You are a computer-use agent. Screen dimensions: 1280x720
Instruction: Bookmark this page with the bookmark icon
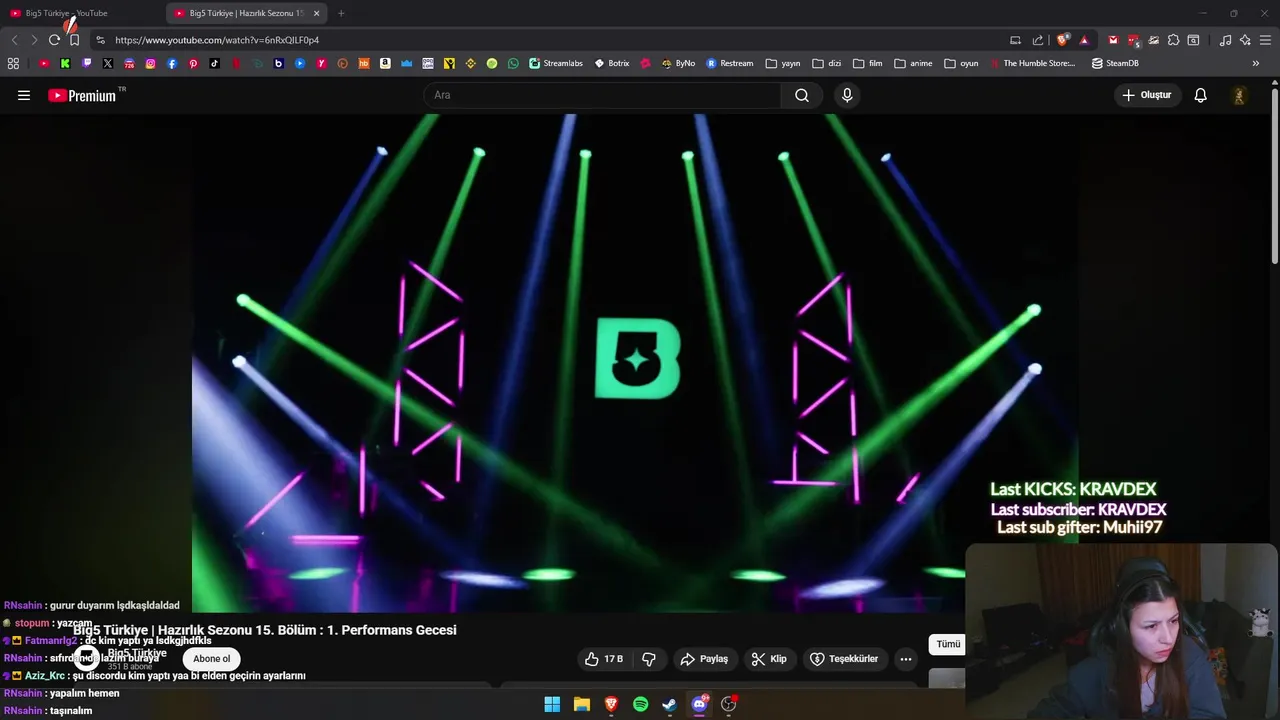tap(74, 40)
